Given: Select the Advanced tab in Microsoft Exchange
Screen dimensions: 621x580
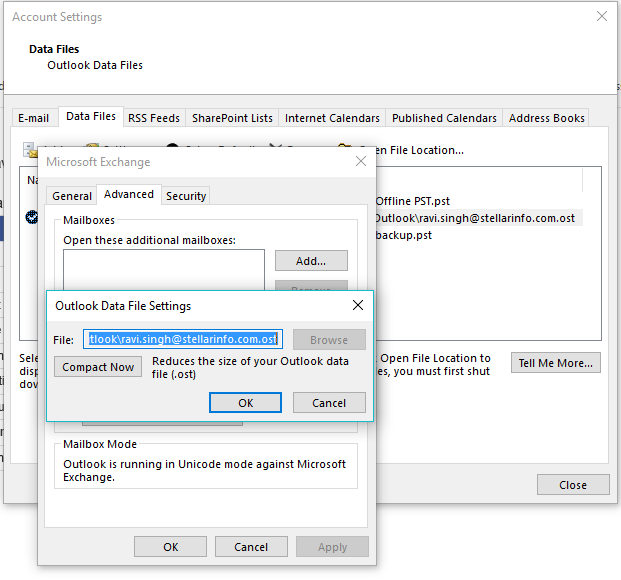Looking at the screenshot, I should coord(129,195).
